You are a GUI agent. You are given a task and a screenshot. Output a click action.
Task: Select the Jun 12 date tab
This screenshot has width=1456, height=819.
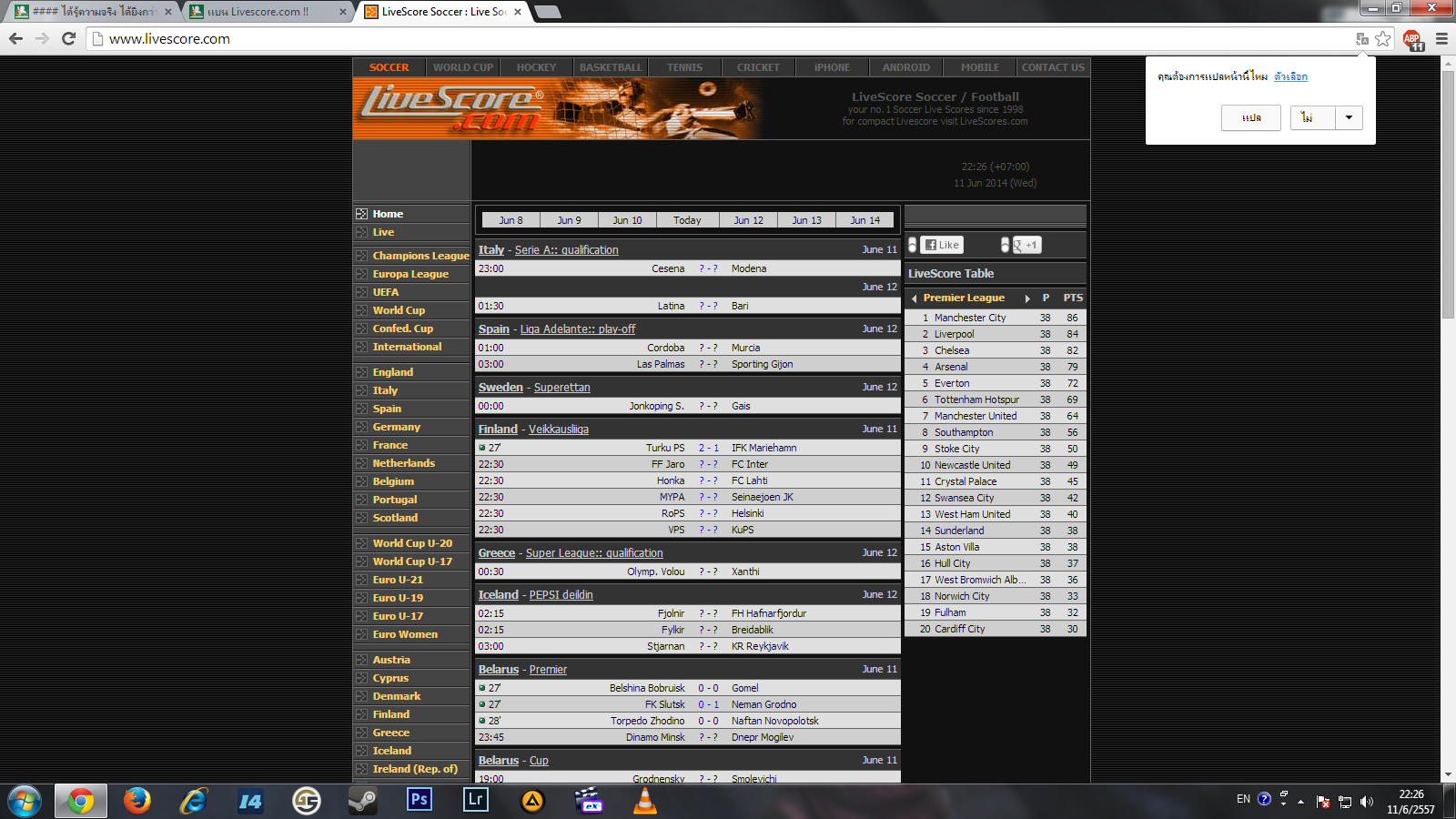pyautogui.click(x=749, y=220)
